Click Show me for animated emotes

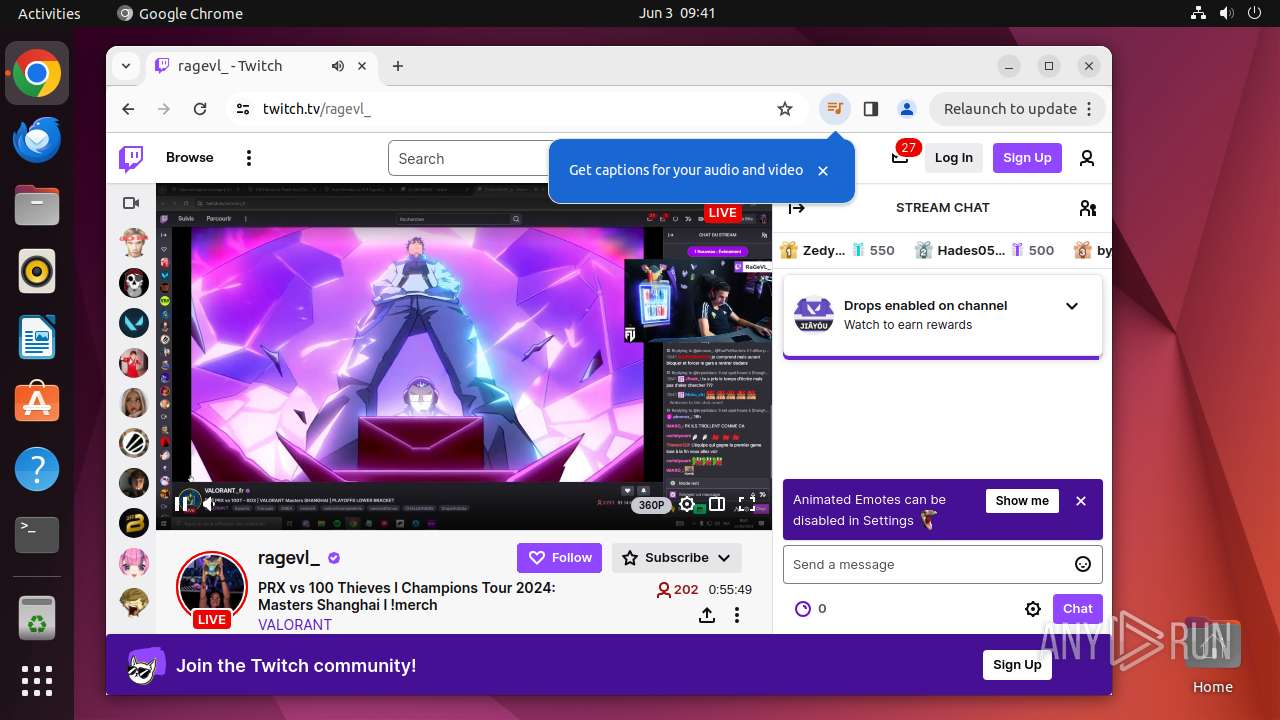1022,501
